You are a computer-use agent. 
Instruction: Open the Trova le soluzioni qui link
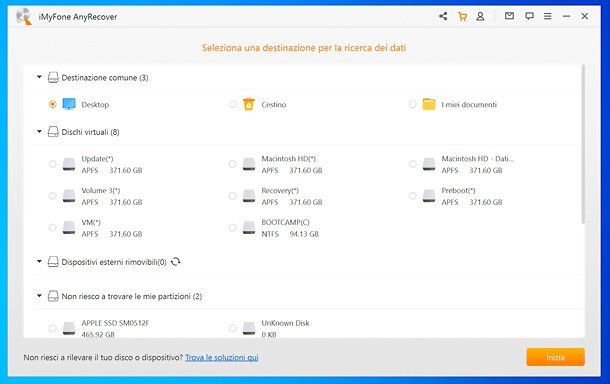pos(222,357)
